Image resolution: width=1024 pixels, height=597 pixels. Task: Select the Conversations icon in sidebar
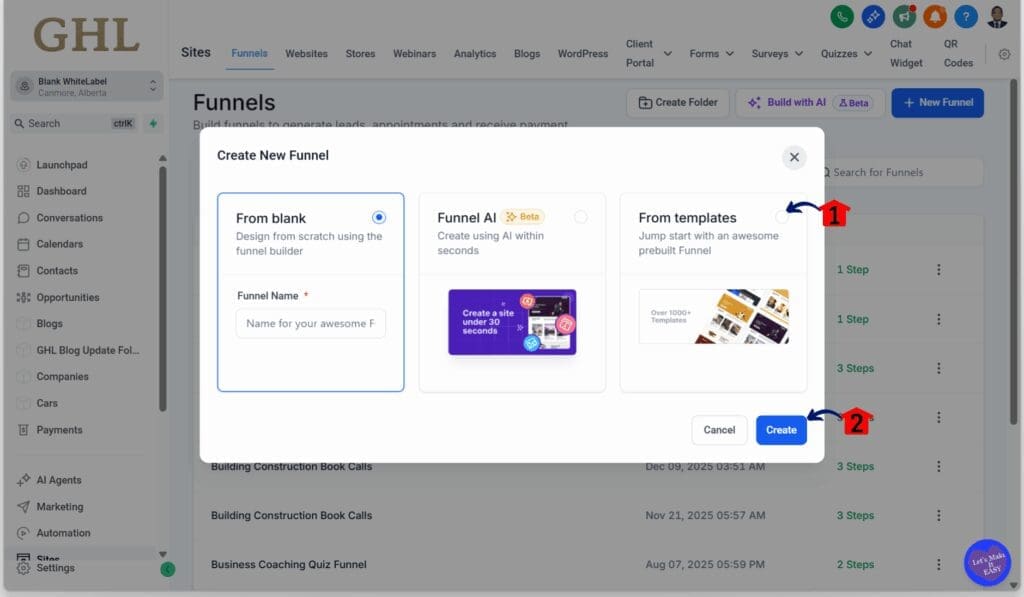point(24,217)
